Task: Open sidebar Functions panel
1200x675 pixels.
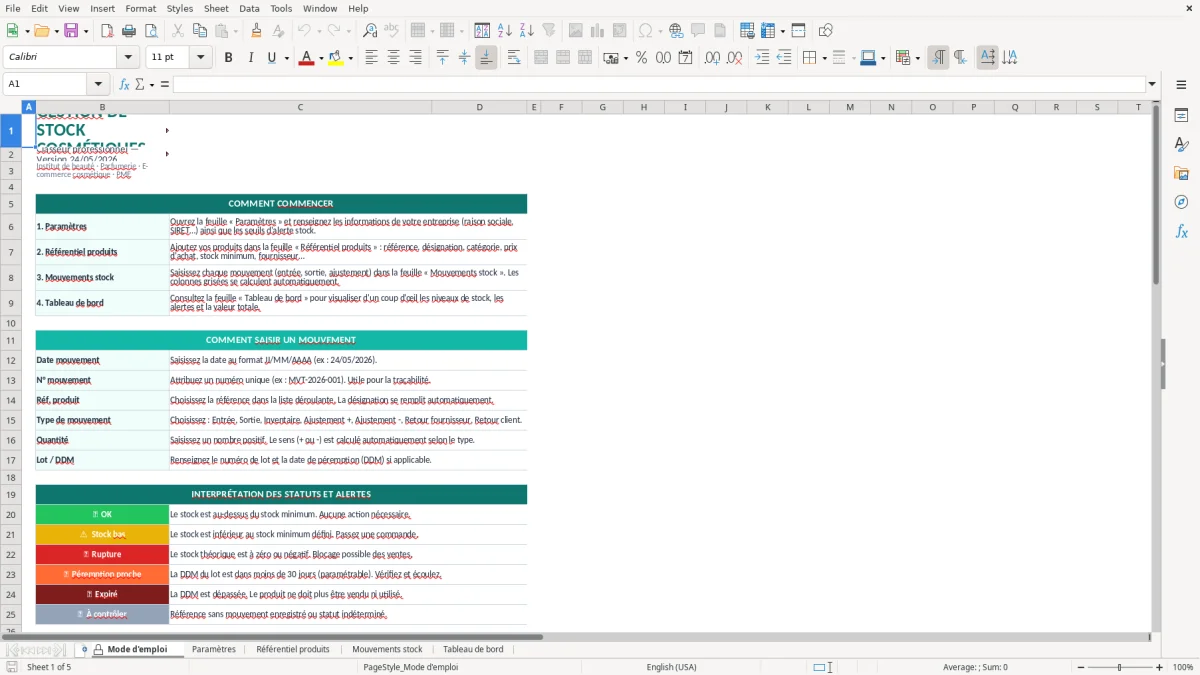Action: click(1181, 231)
